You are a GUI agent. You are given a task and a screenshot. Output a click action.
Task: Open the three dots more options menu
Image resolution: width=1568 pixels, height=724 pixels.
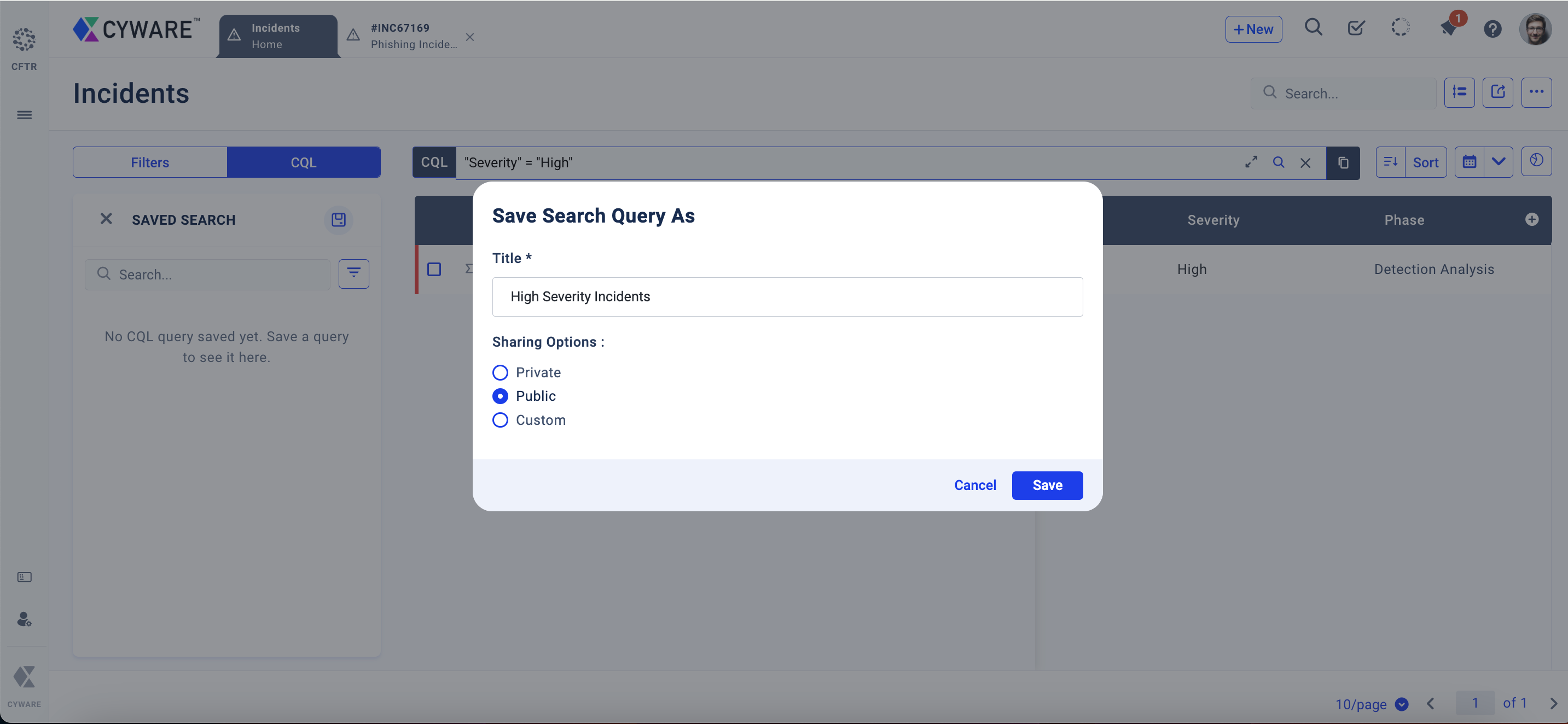coord(1536,92)
